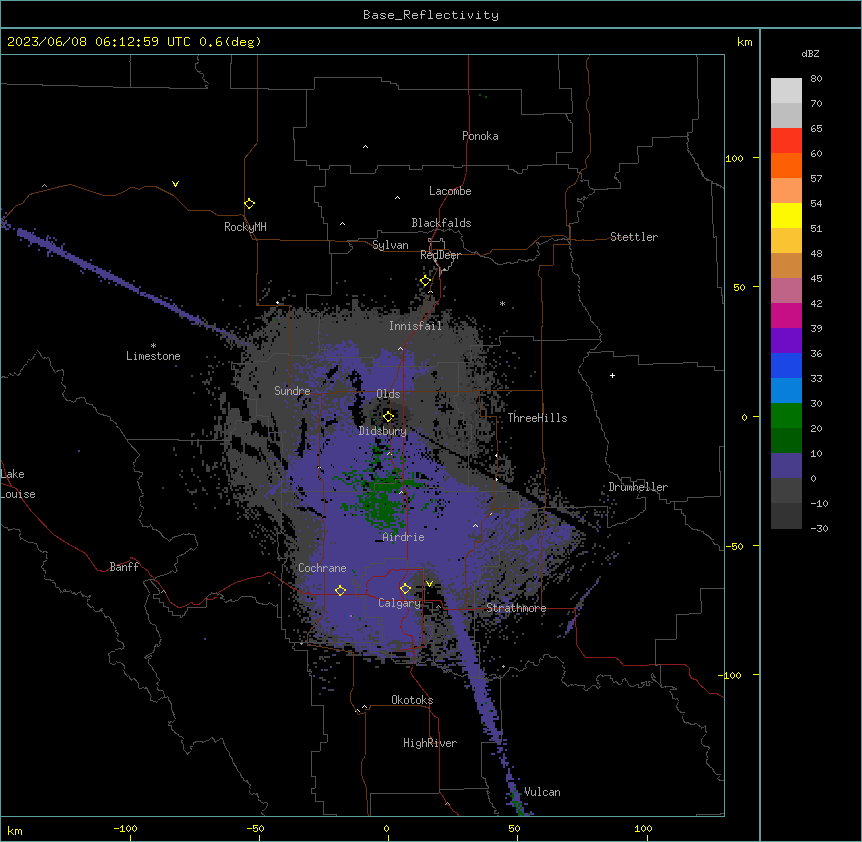862x842 pixels.
Task: Click the -50 tick on the bottom axis
Action: [x=256, y=829]
